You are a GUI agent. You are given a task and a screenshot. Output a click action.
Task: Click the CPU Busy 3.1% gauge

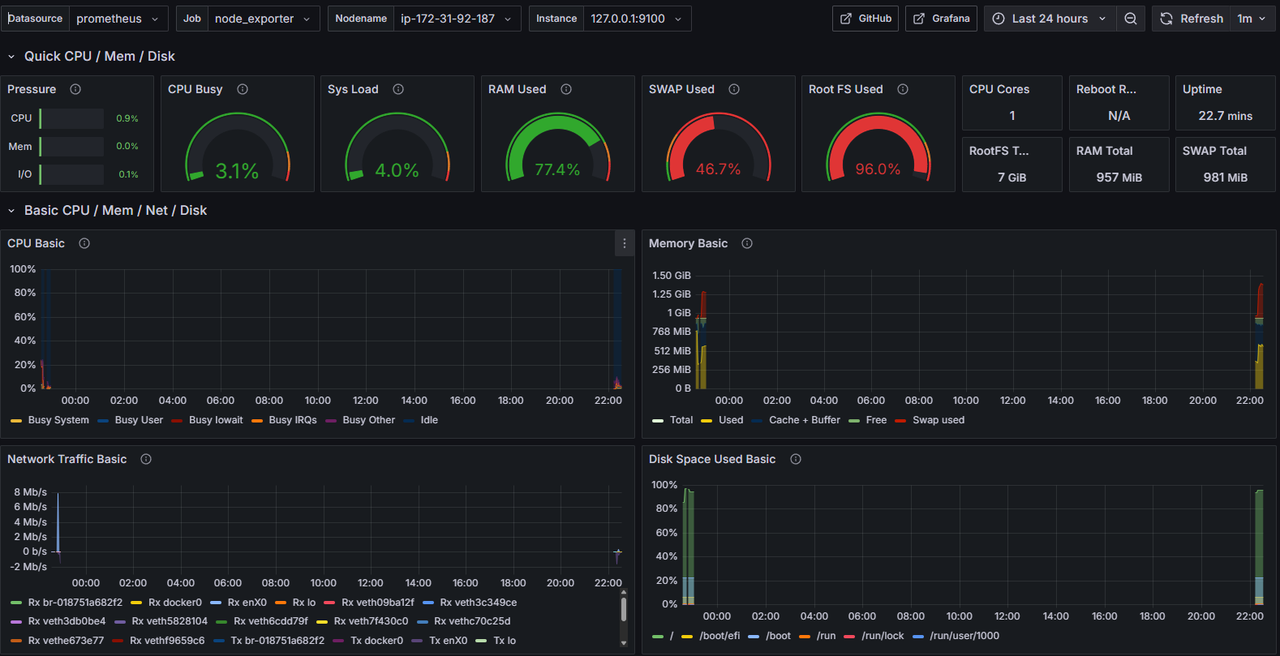(237, 146)
